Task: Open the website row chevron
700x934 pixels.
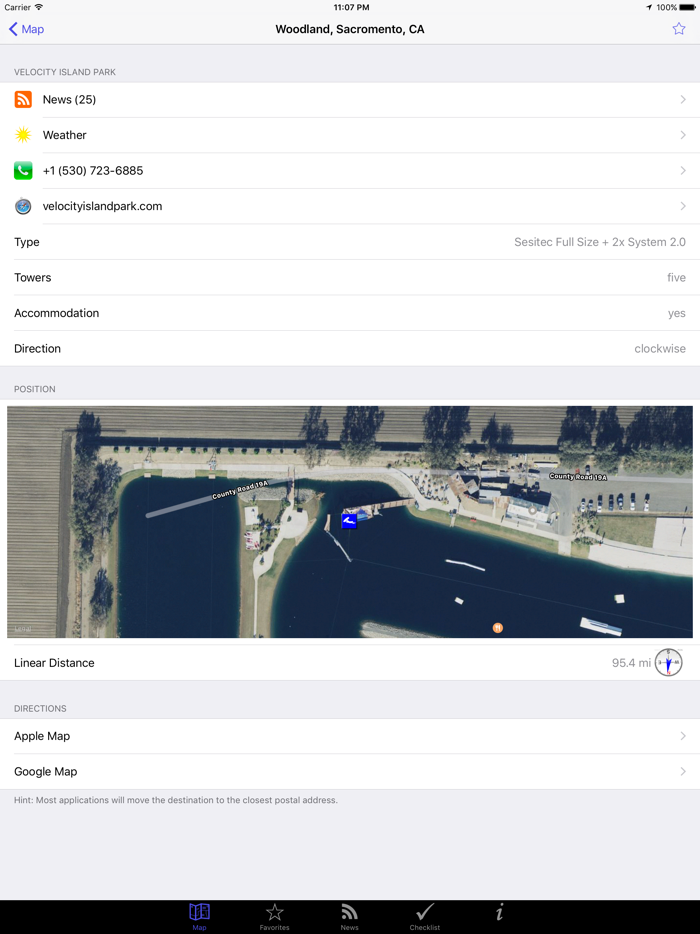Action: click(x=683, y=206)
